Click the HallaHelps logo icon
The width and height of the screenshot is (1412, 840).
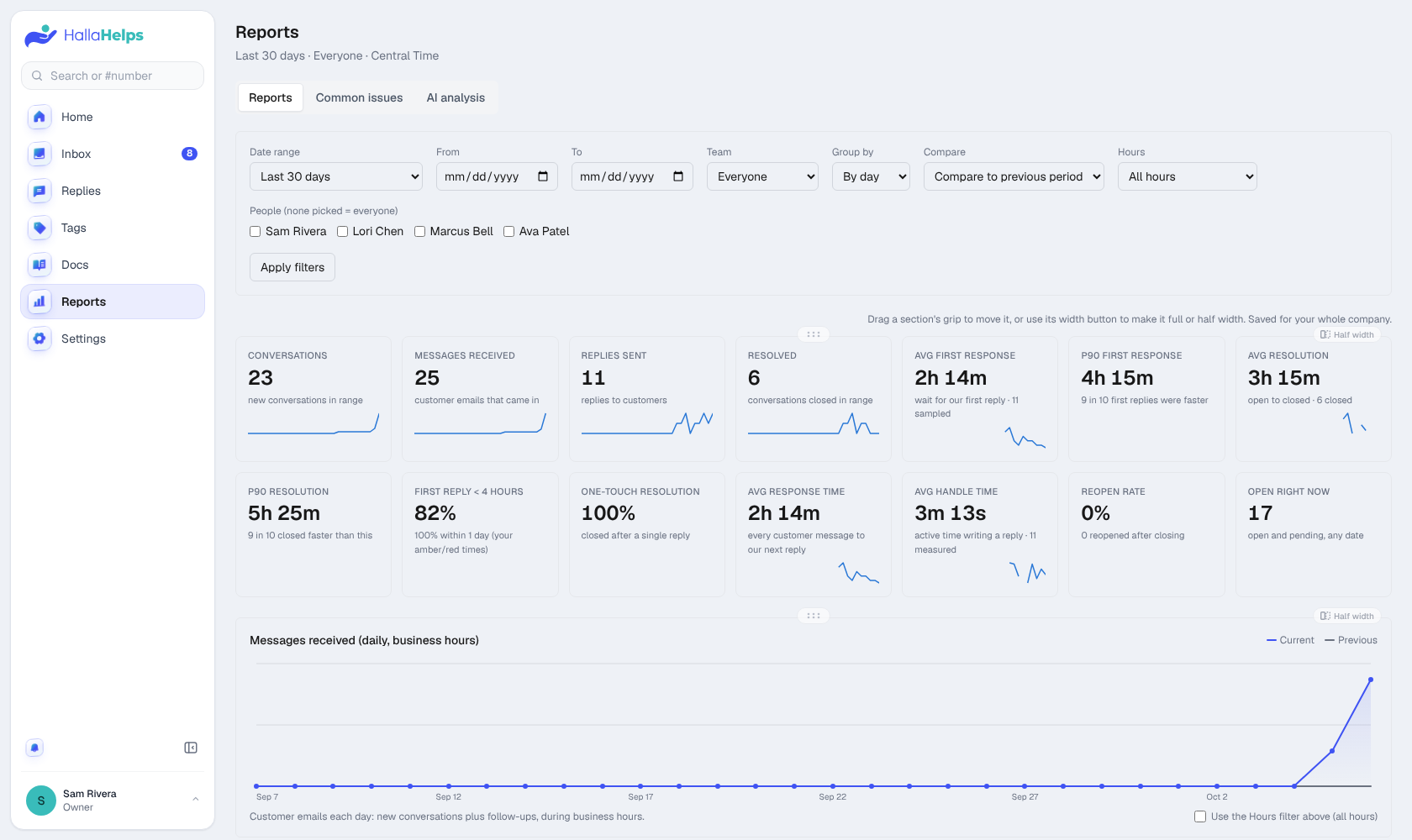pyautogui.click(x=40, y=35)
